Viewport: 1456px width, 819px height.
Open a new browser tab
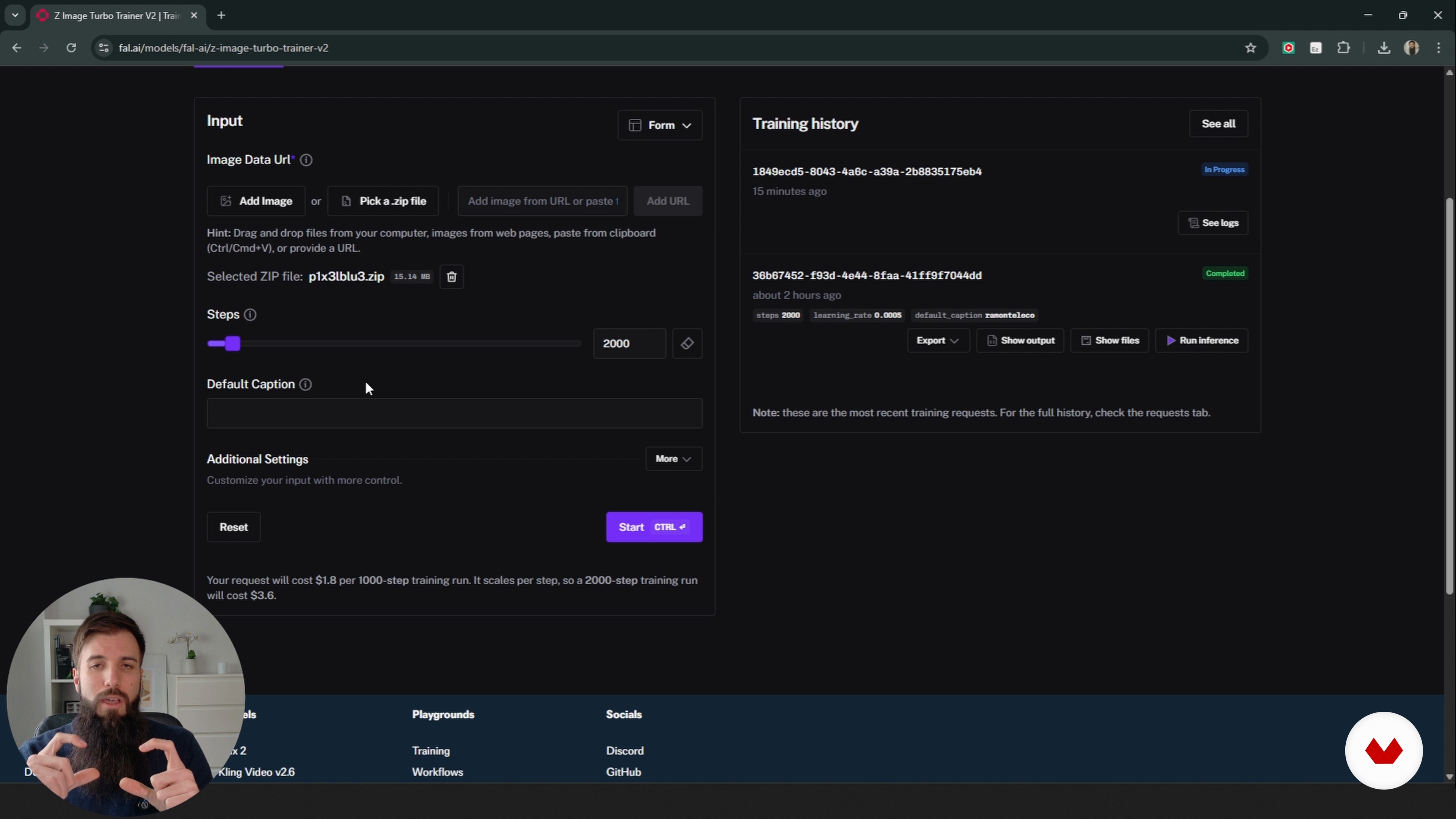tap(221, 15)
